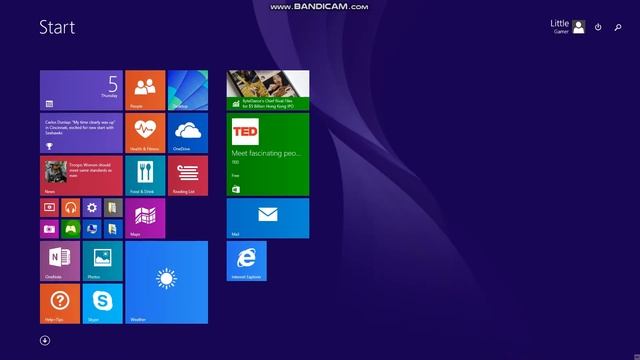Open the small magenta Camera tile
The width and height of the screenshot is (640, 360).
[x=49, y=229]
